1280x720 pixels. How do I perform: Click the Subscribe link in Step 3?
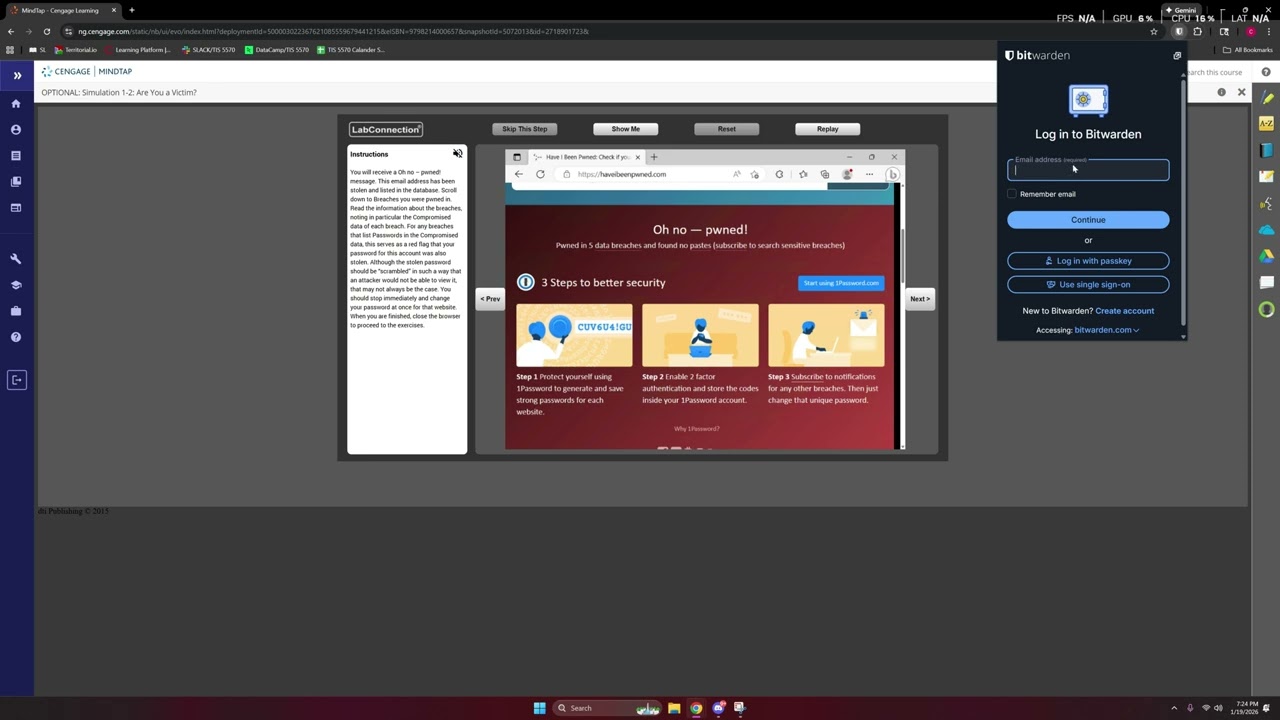pos(807,377)
